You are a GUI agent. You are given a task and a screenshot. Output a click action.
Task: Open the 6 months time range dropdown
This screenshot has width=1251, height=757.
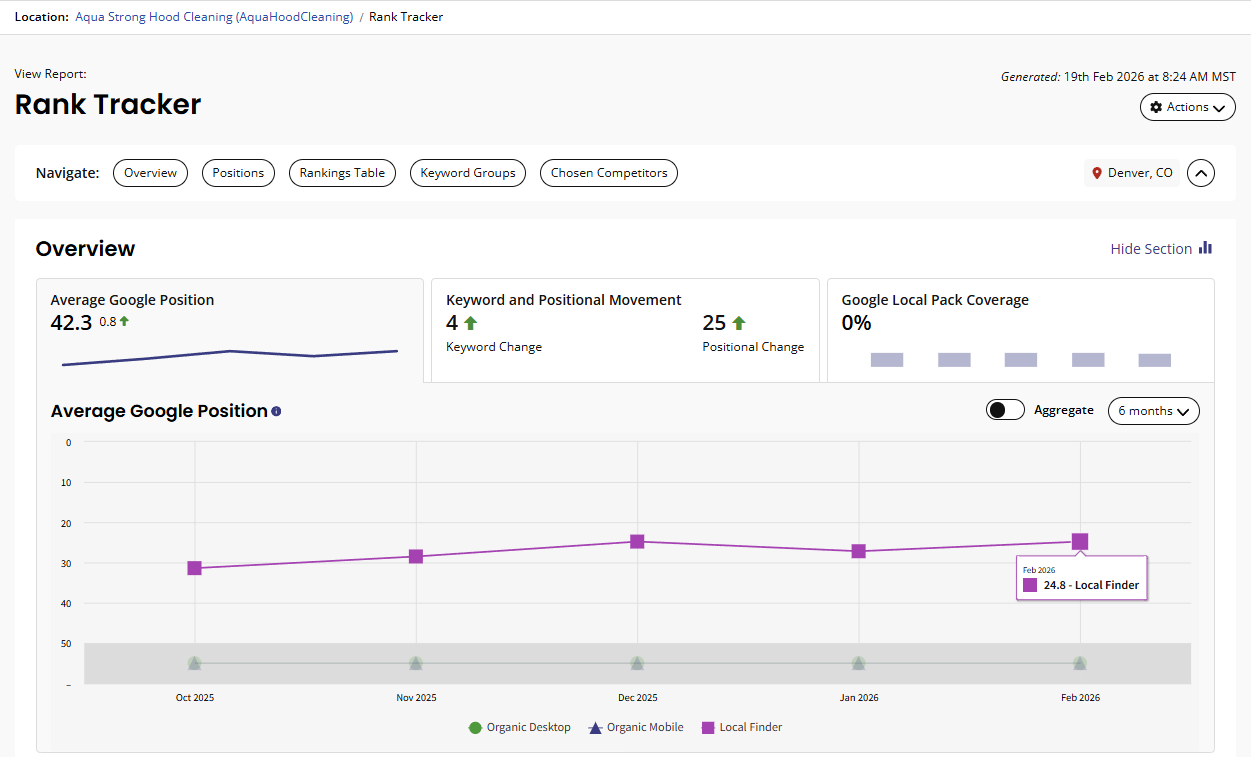pos(1153,411)
